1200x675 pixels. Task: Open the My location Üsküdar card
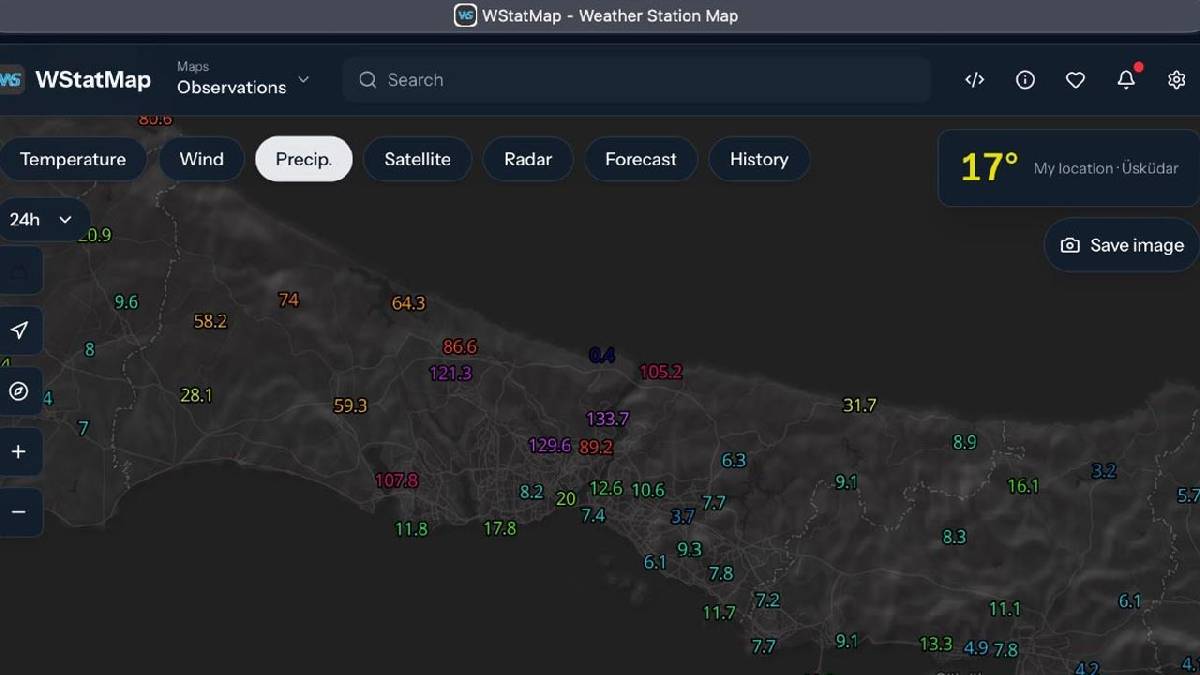point(1069,168)
